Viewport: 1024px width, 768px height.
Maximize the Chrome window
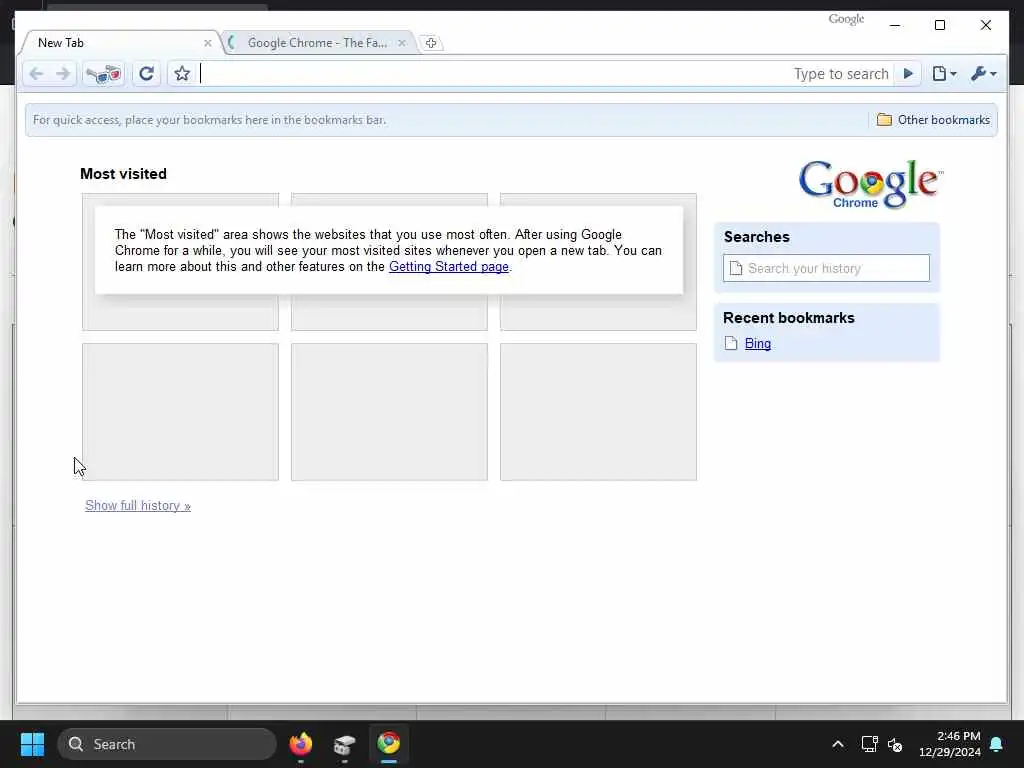click(940, 25)
